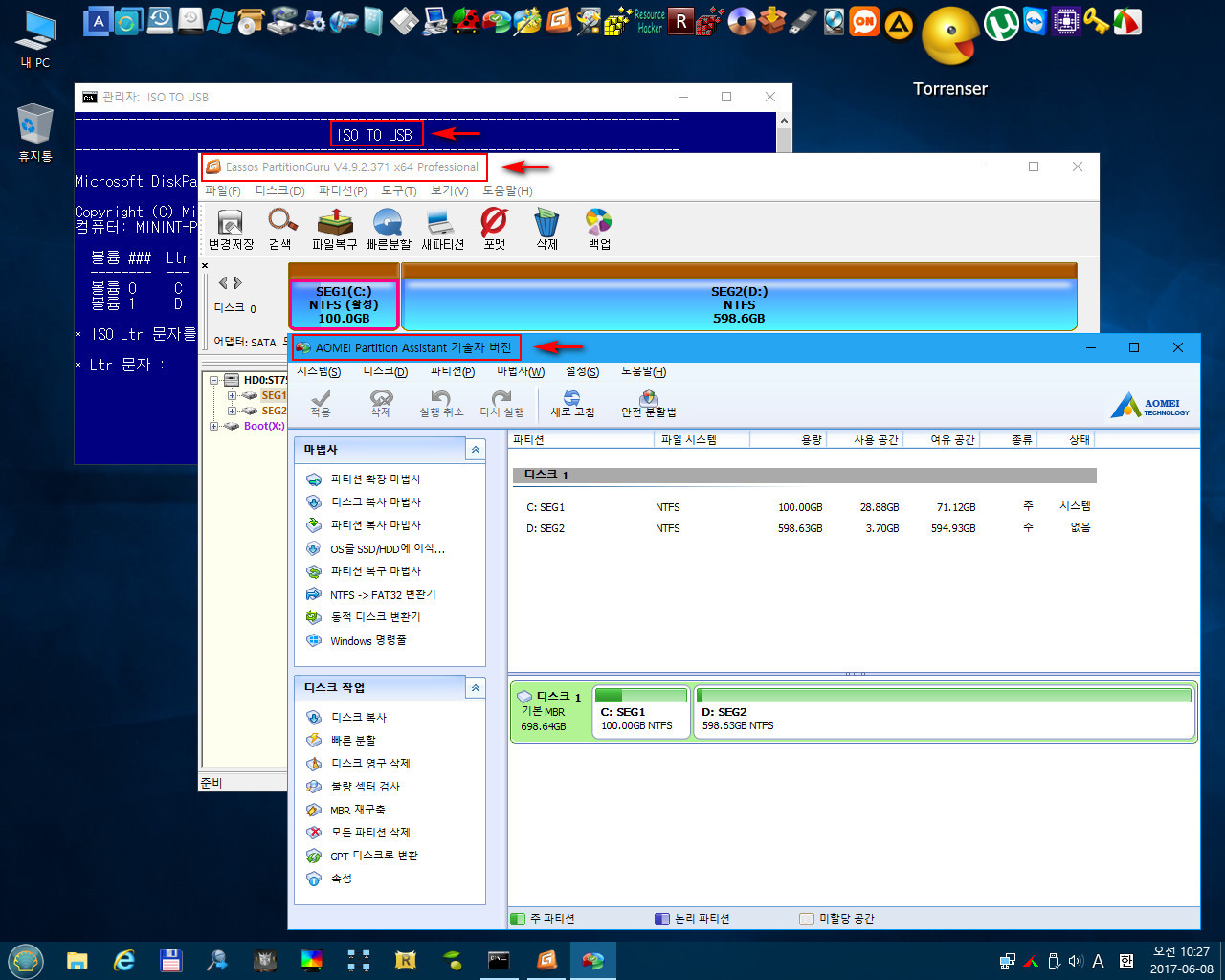Click 적용 apply checkmark in AOMEI toolbar
Screen dimensions: 1225x980
coord(321,403)
